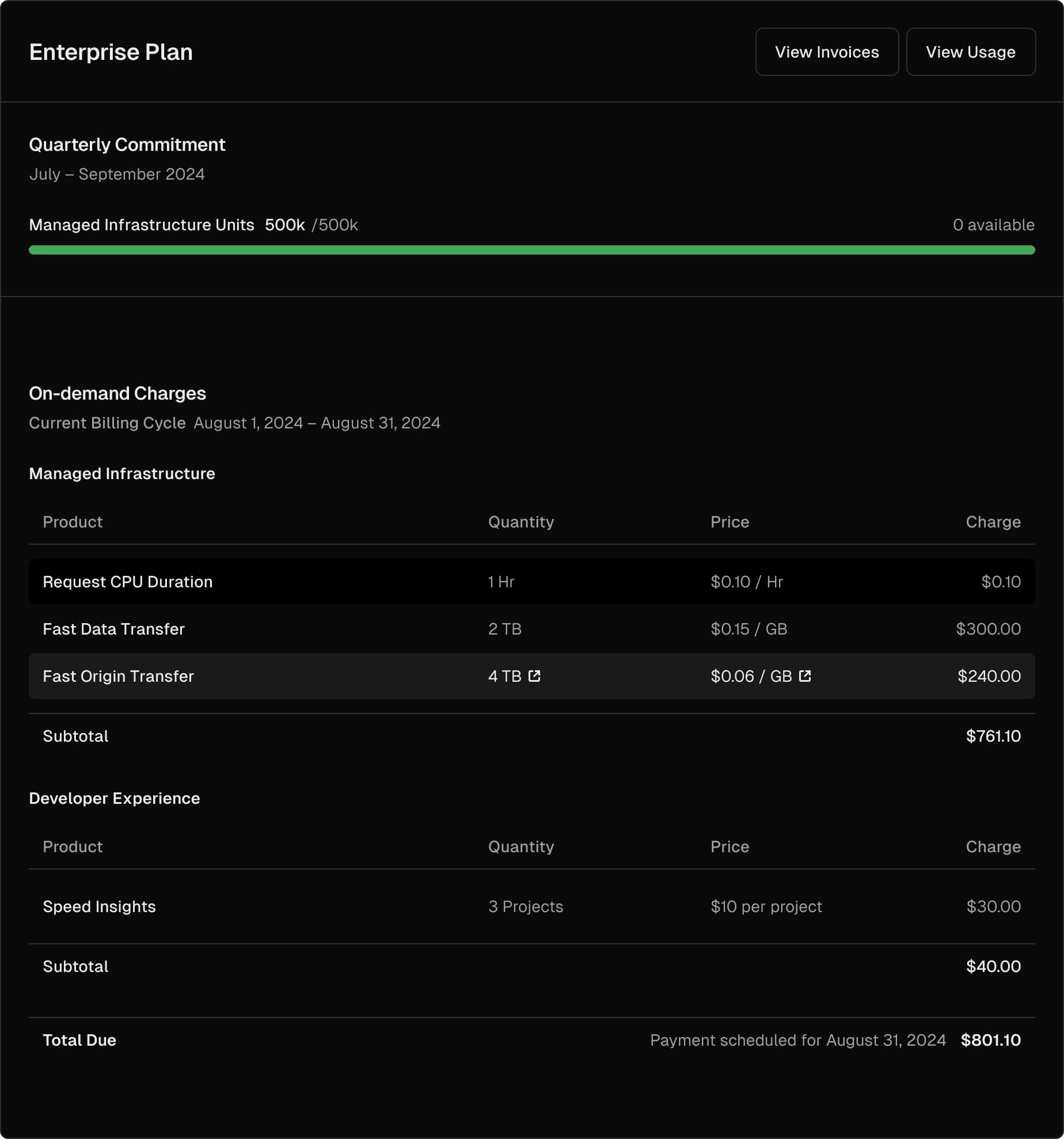The width and height of the screenshot is (1064, 1139).
Task: Click the 0 available label
Action: click(x=993, y=225)
